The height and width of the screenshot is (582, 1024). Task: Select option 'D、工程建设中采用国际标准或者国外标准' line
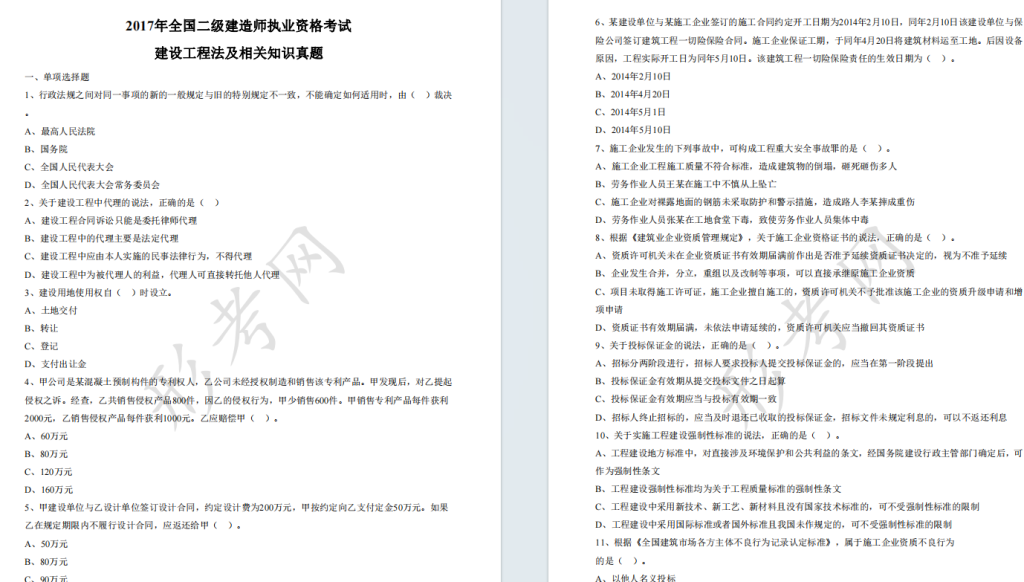(x=773, y=525)
